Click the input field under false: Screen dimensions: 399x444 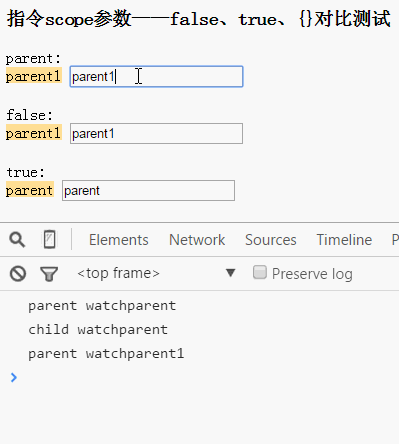(156, 134)
